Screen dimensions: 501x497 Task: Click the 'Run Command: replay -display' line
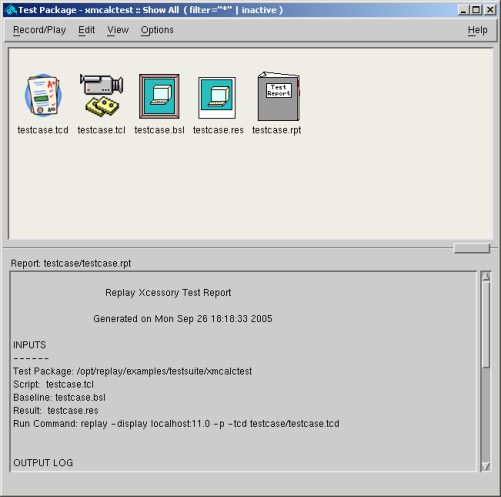(176, 424)
